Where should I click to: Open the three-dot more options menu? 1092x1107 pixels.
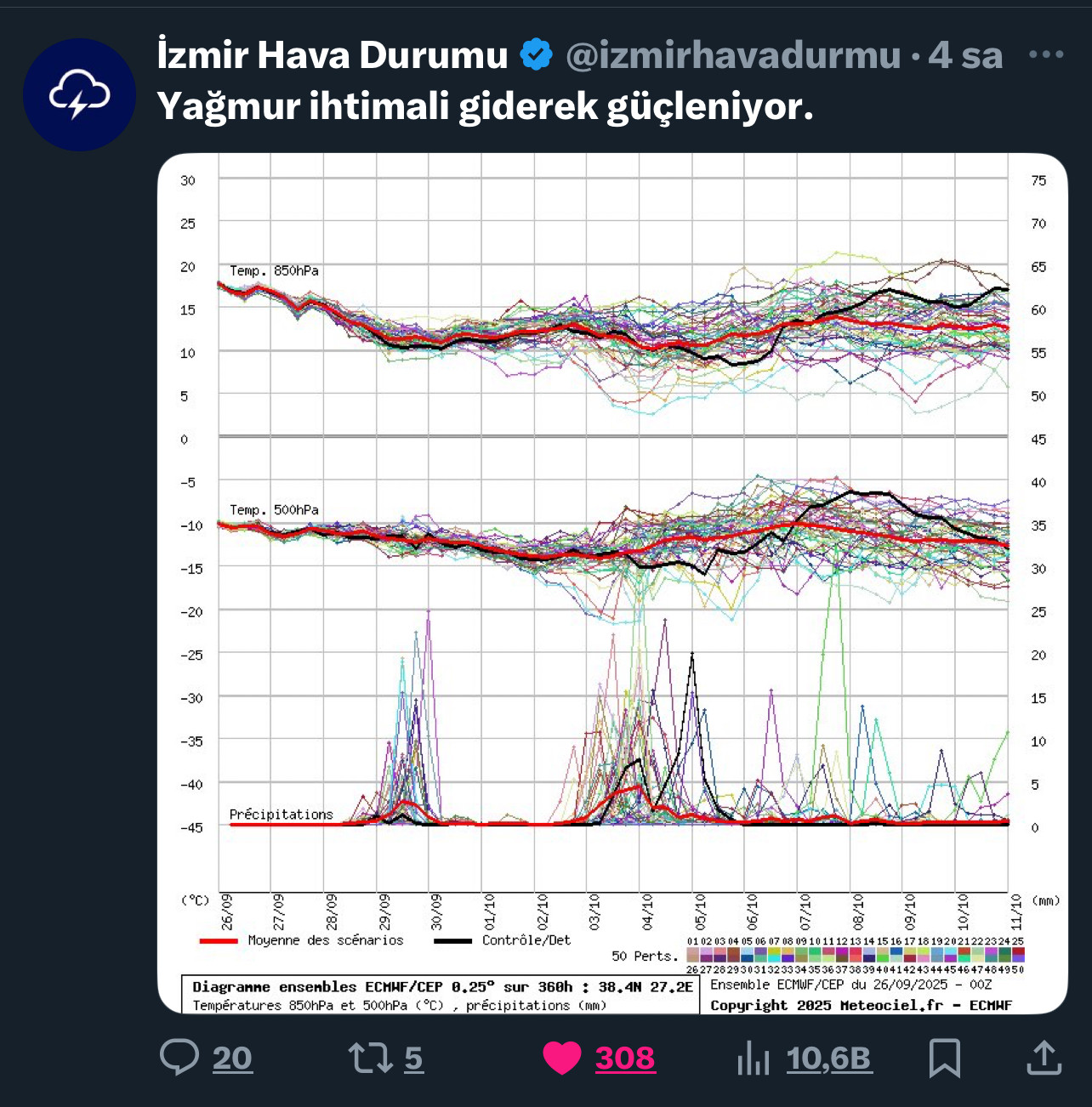pos(1045,55)
